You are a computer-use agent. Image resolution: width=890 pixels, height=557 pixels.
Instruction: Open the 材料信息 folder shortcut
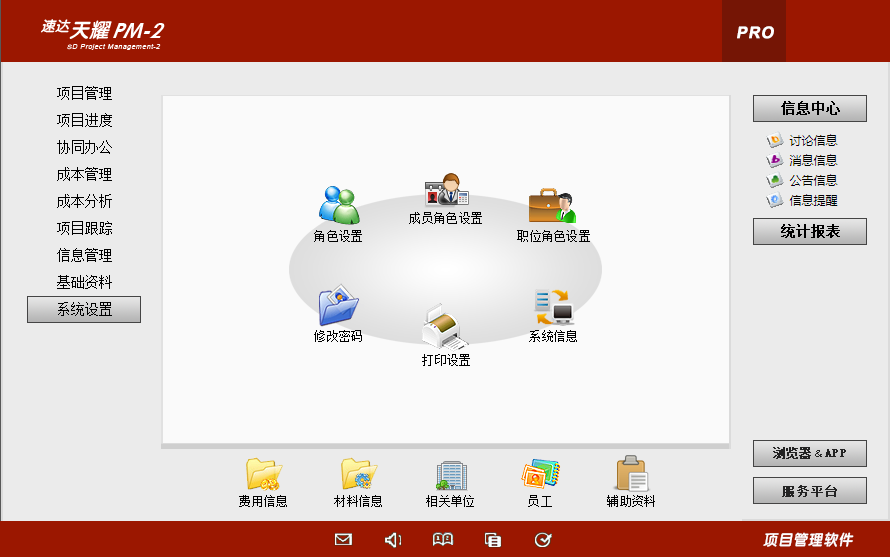tap(358, 475)
